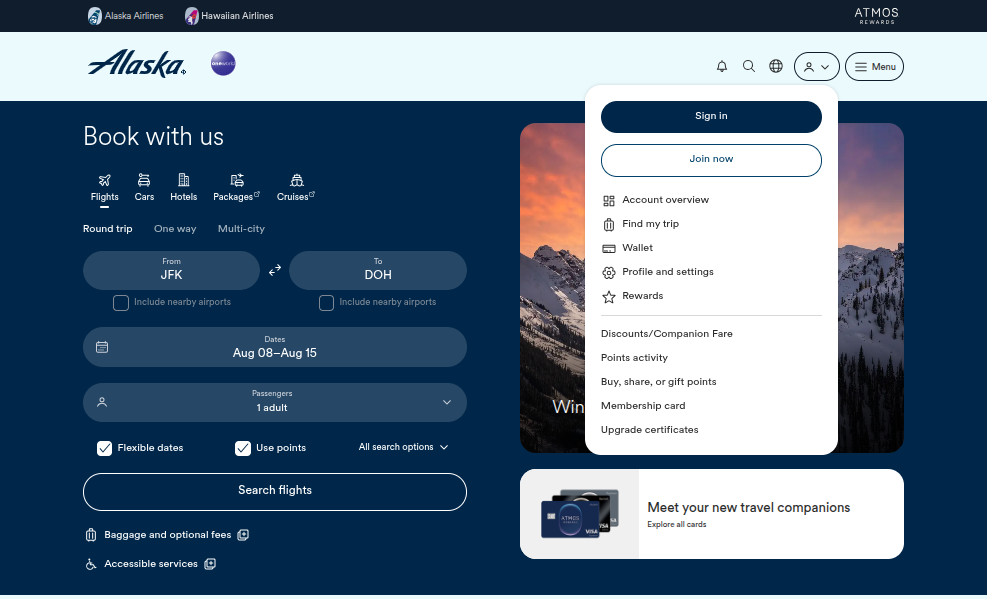
Task: Click the Atmos credit cards image
Action: [580, 514]
